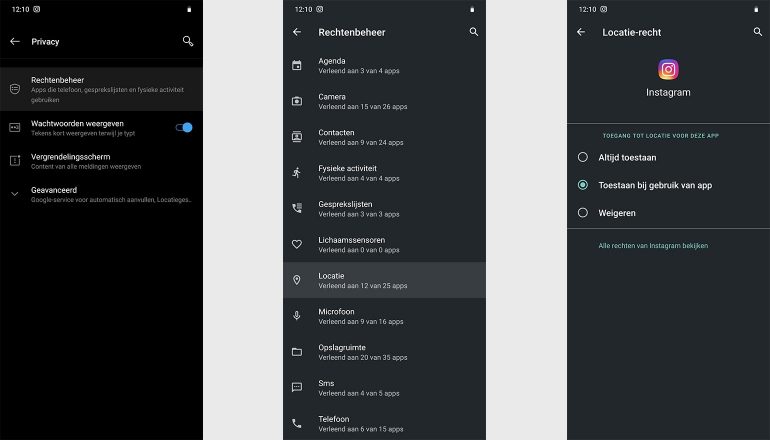Click back arrow on Privacy screen
Viewport: 770px width, 440px height.
point(15,42)
